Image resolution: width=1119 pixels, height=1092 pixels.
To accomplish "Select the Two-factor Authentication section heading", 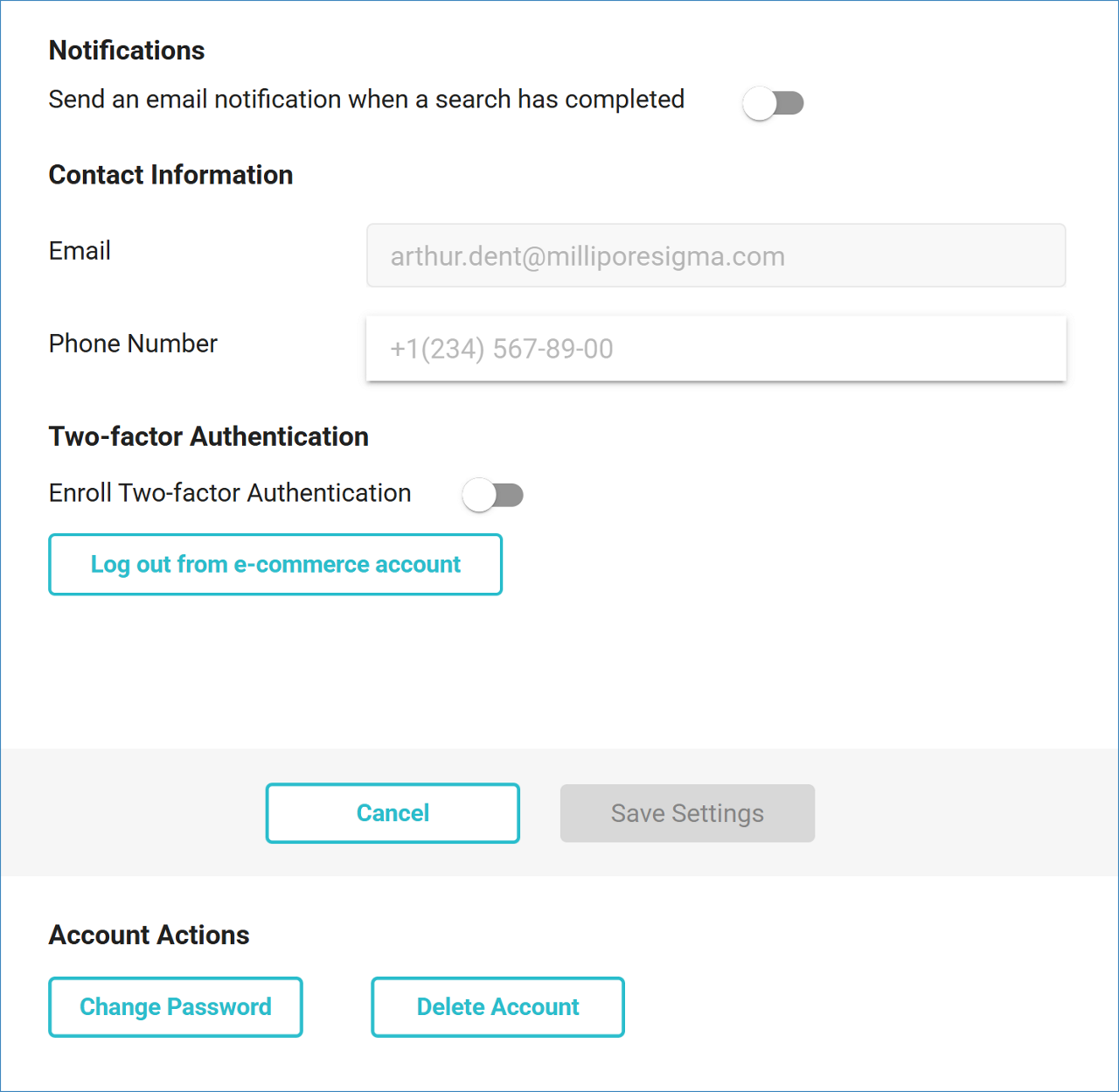I will (208, 436).
